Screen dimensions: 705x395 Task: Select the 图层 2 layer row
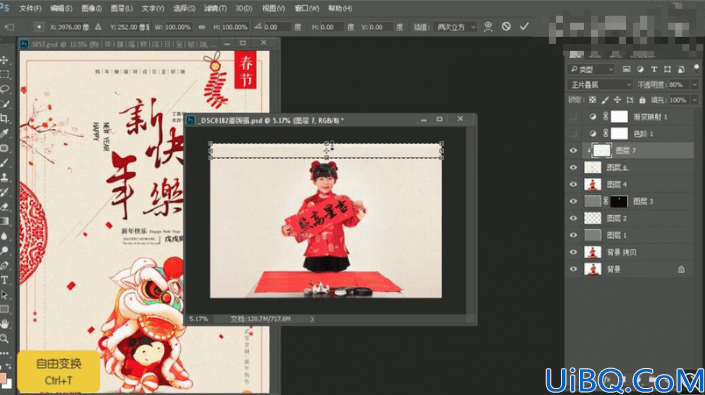[629, 218]
